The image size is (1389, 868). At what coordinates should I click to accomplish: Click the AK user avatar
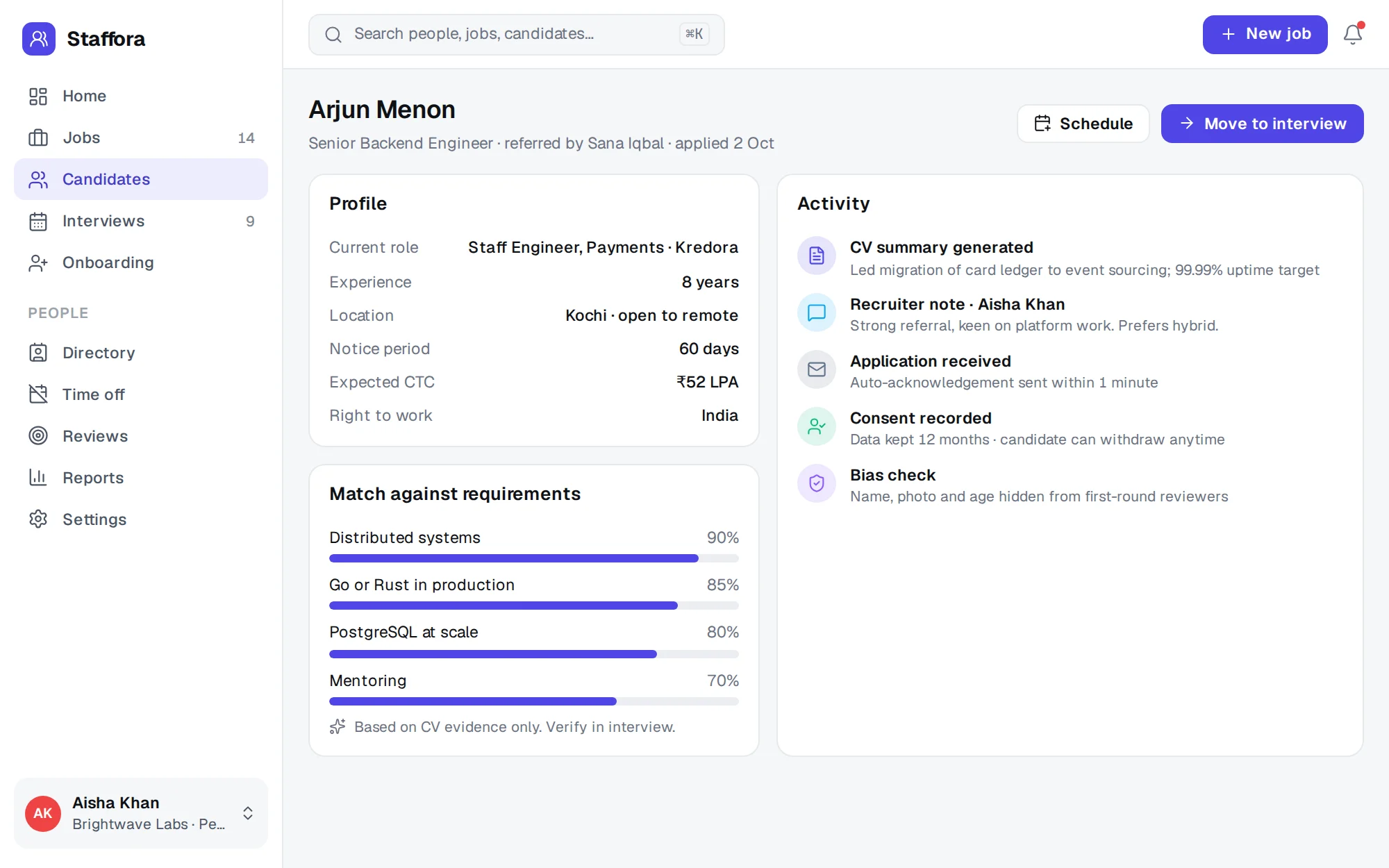pyautogui.click(x=43, y=813)
